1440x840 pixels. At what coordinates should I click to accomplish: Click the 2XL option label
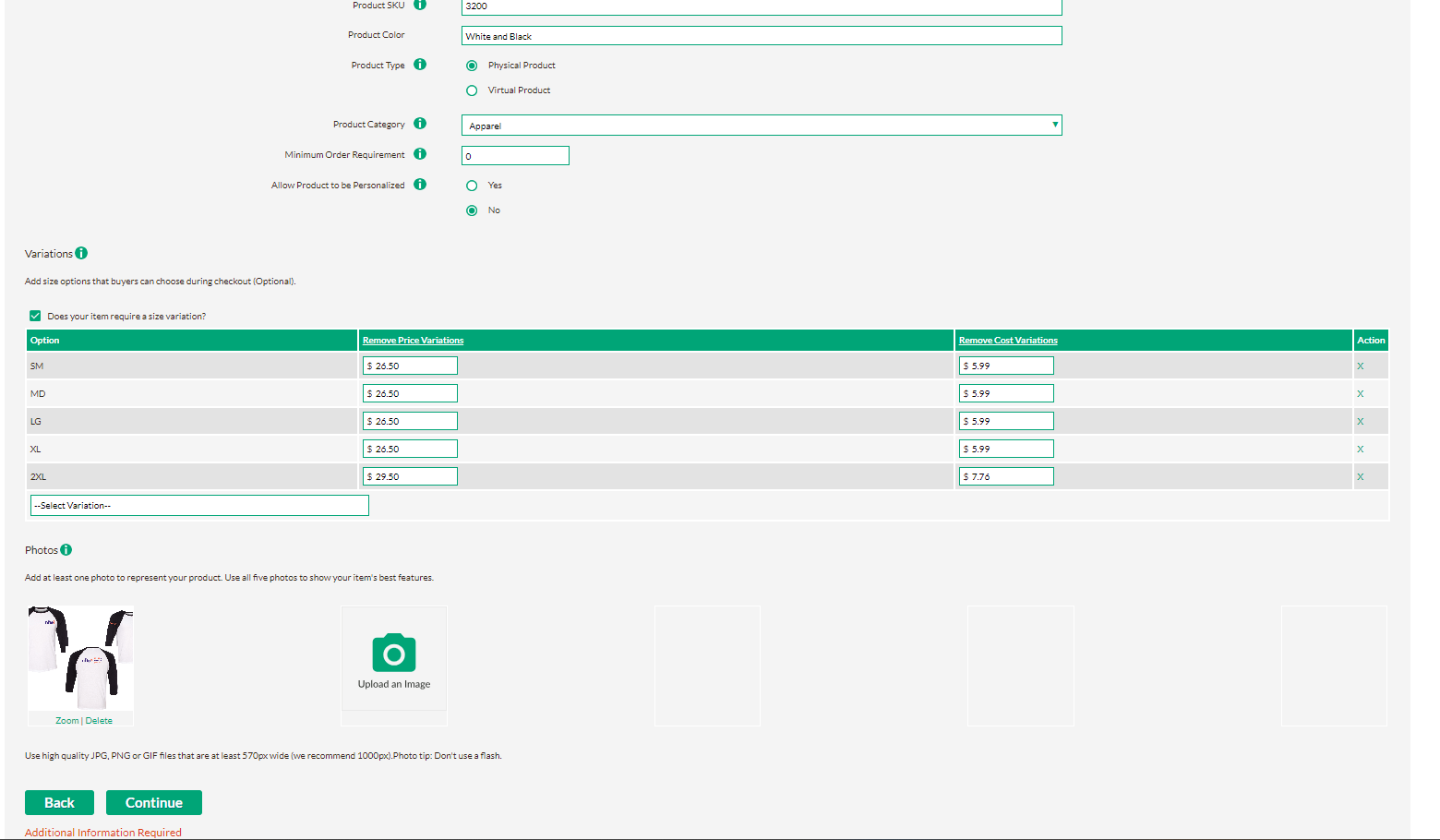(38, 477)
